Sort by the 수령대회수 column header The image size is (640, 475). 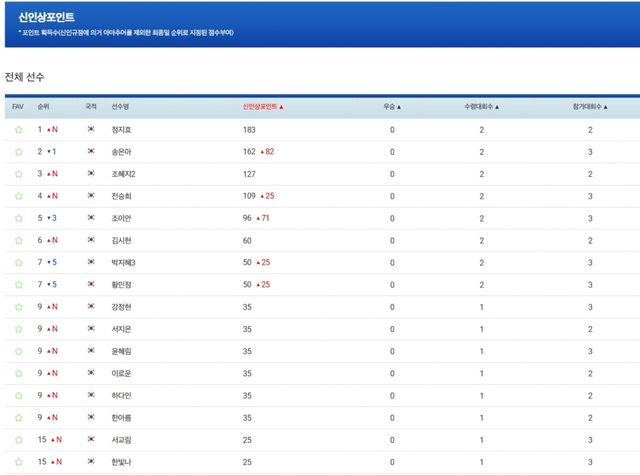click(481, 106)
